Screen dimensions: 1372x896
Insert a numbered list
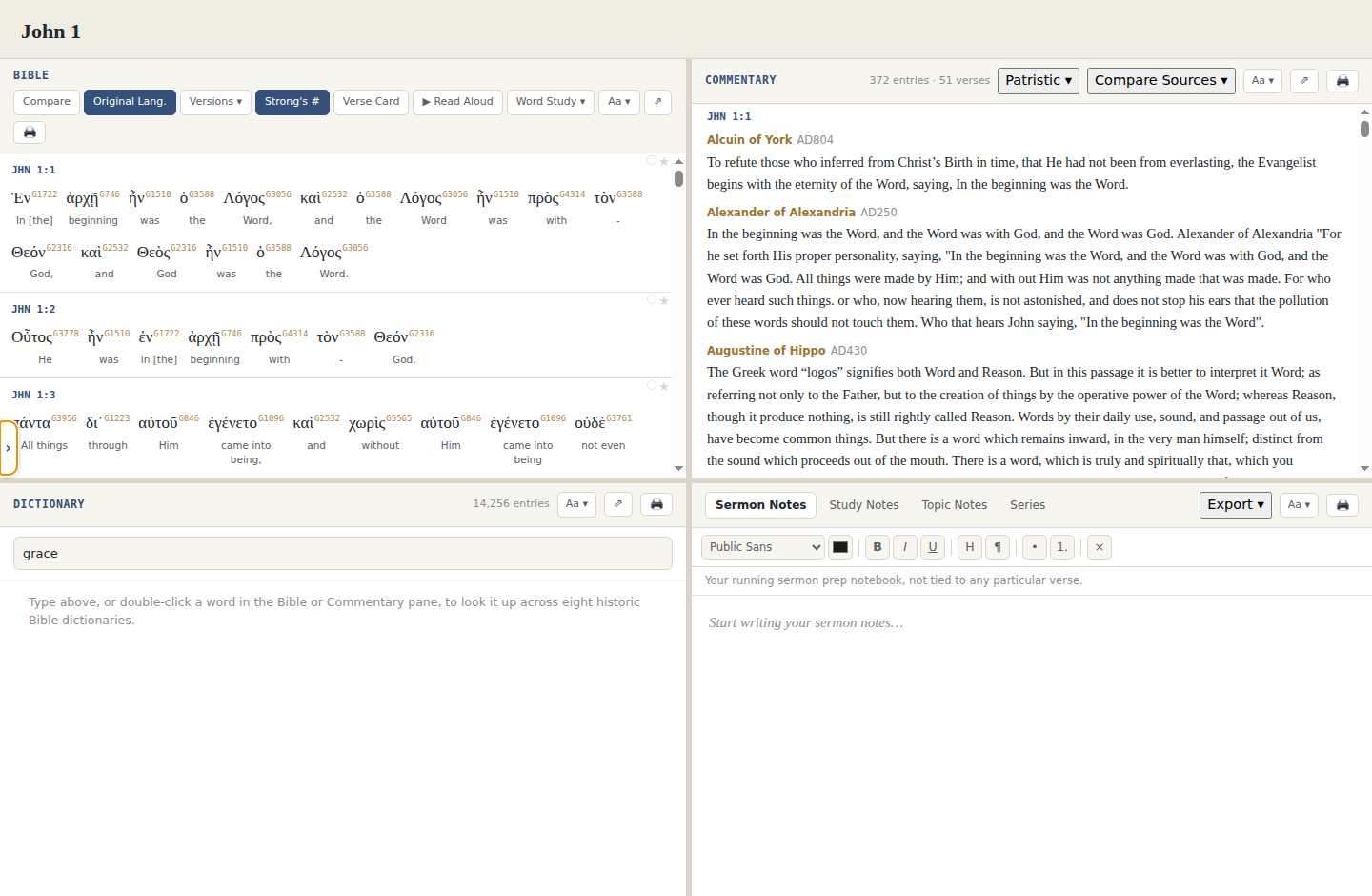1062,547
